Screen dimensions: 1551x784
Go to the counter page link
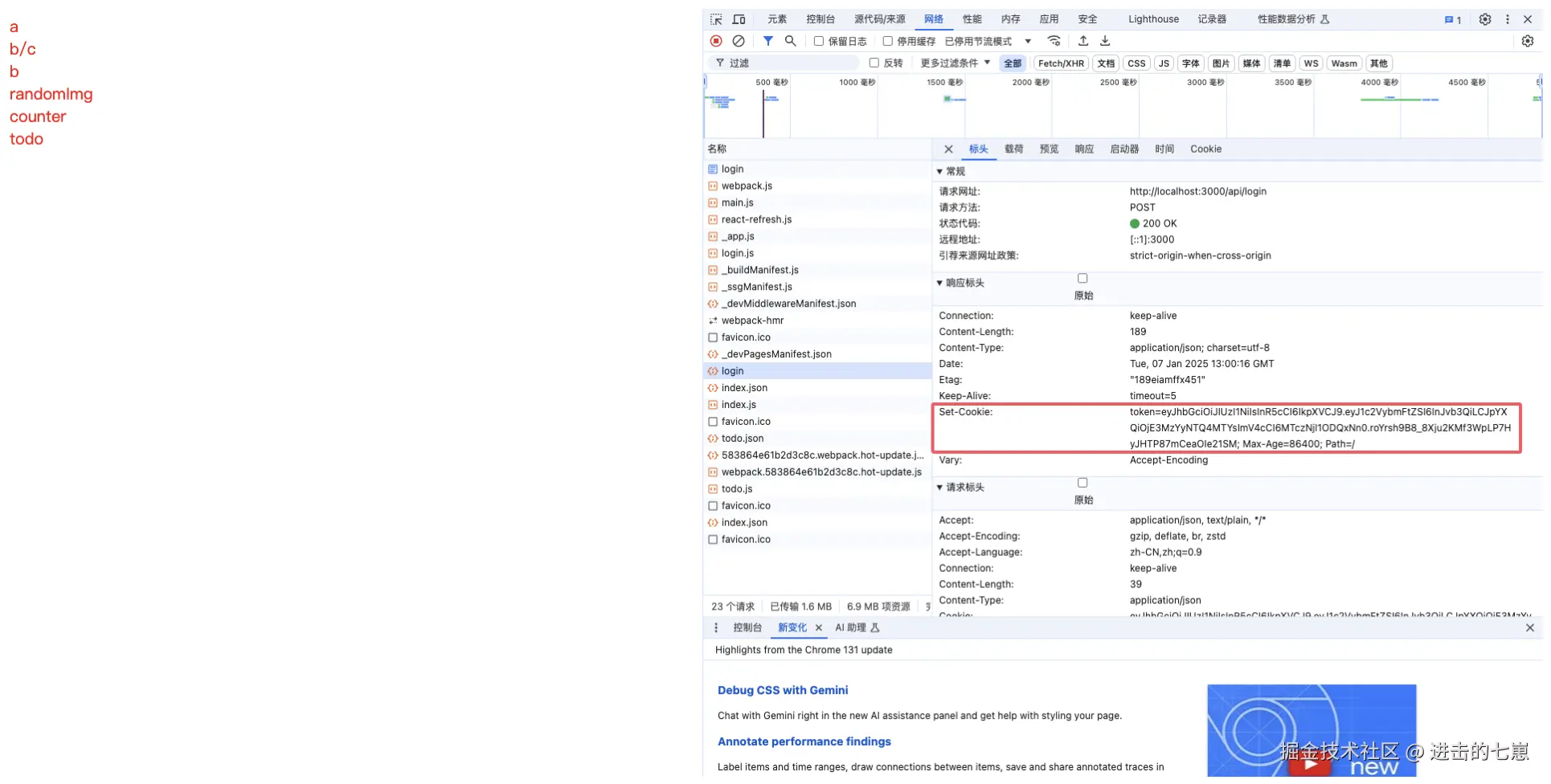tap(38, 117)
